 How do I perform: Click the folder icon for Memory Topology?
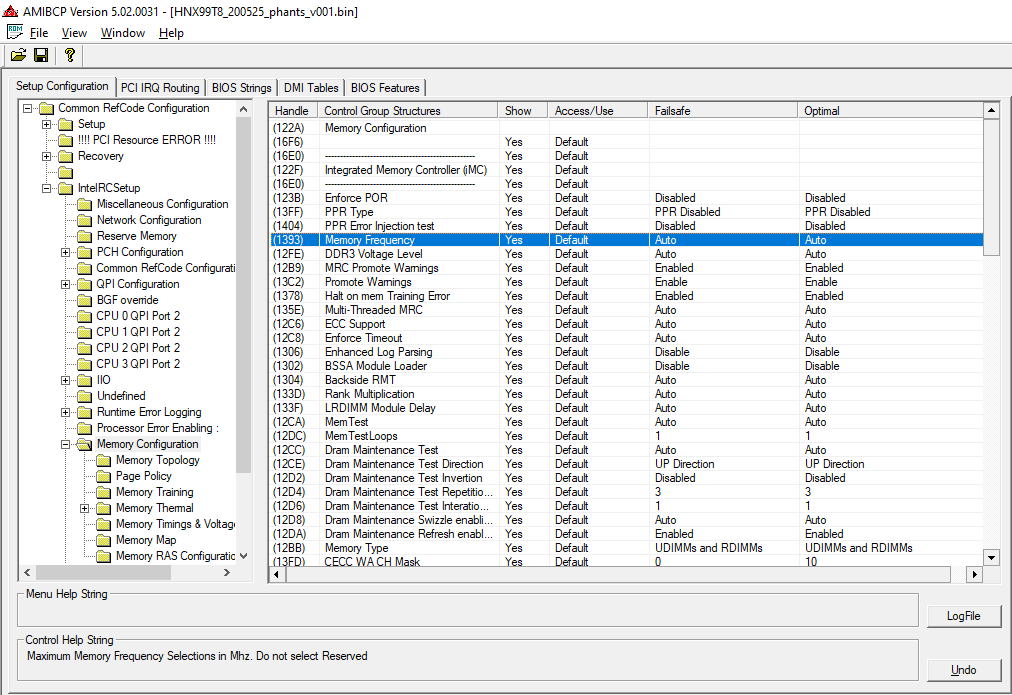104,460
